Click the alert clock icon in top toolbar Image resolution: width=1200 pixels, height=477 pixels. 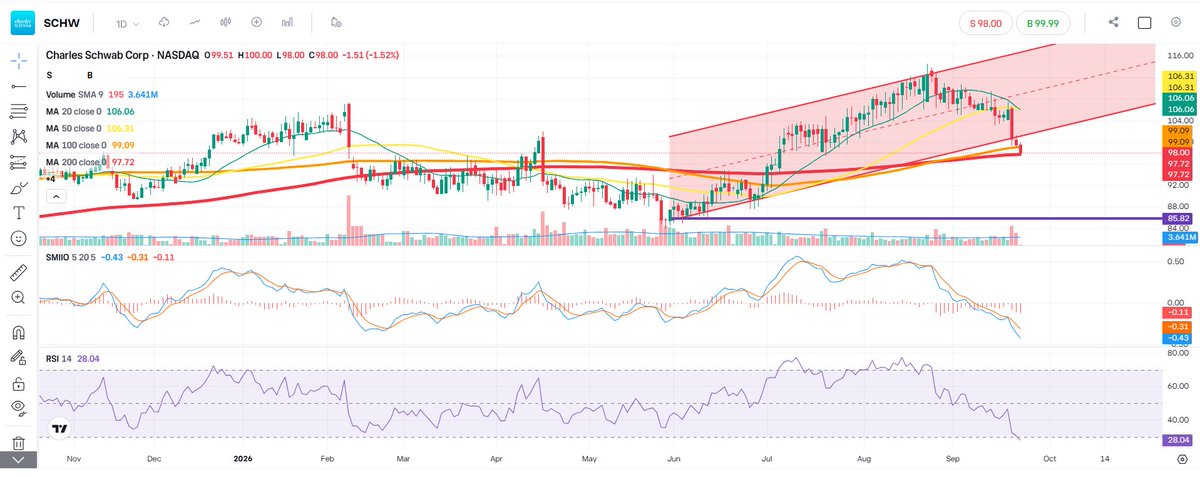click(336, 22)
